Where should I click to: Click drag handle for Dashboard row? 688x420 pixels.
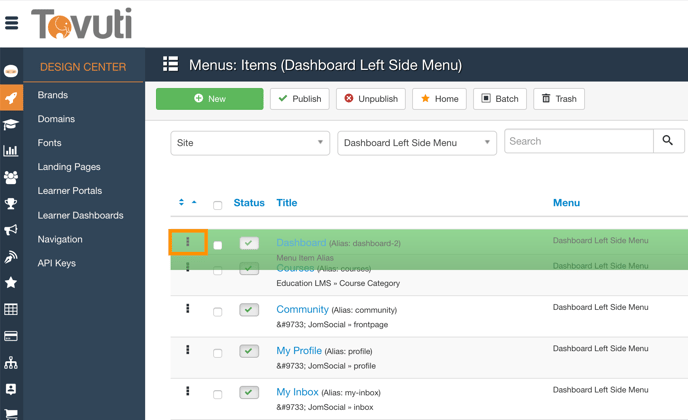(187, 242)
